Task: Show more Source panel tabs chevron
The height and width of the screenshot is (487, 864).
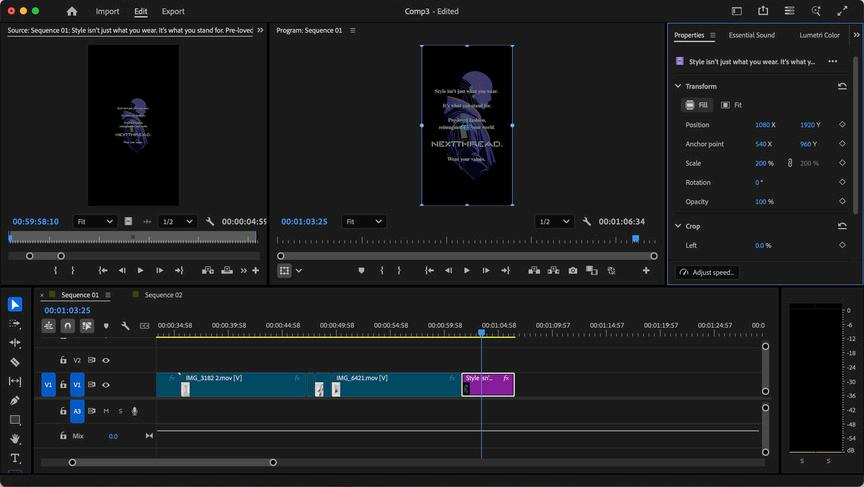Action: (260, 30)
